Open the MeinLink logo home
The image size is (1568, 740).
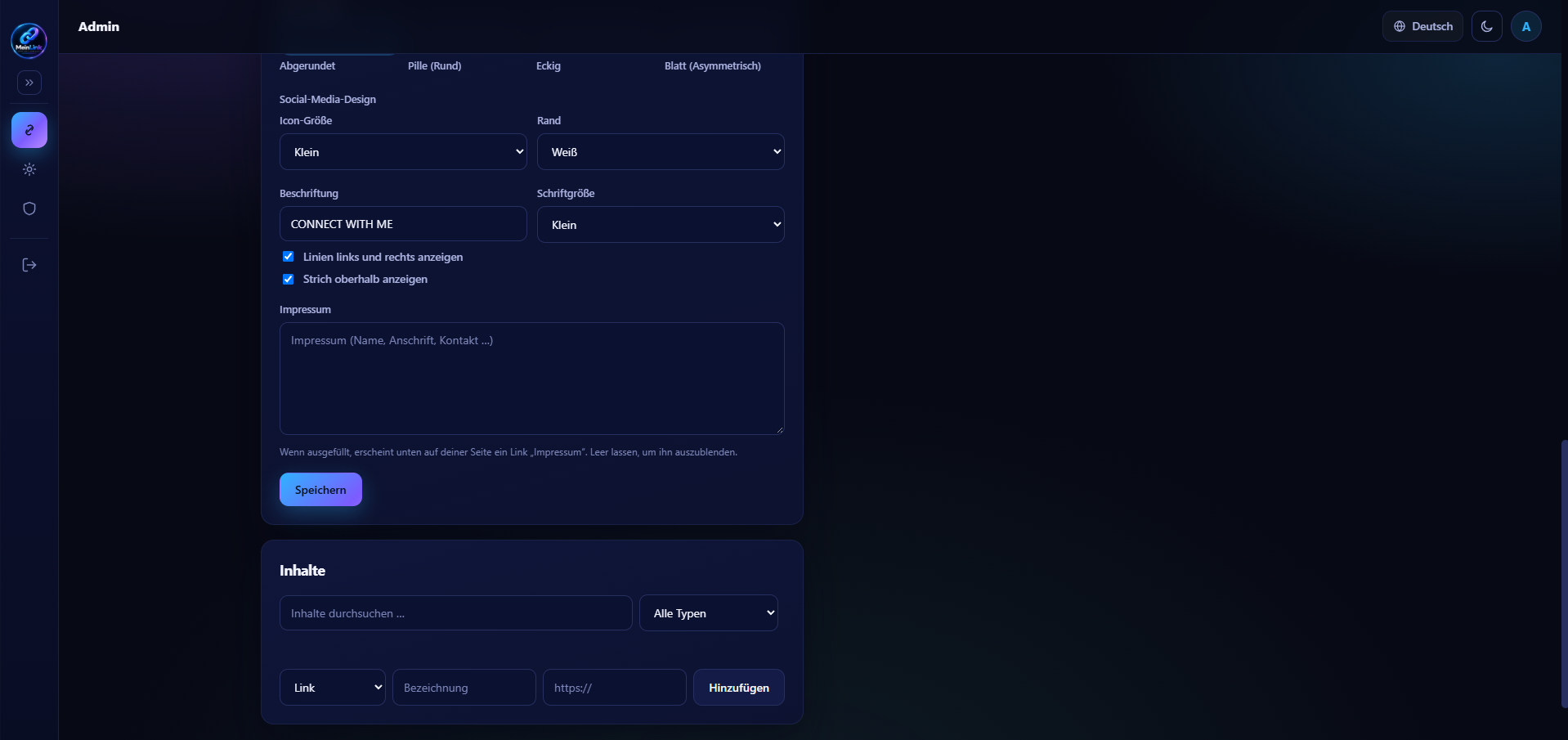click(29, 40)
